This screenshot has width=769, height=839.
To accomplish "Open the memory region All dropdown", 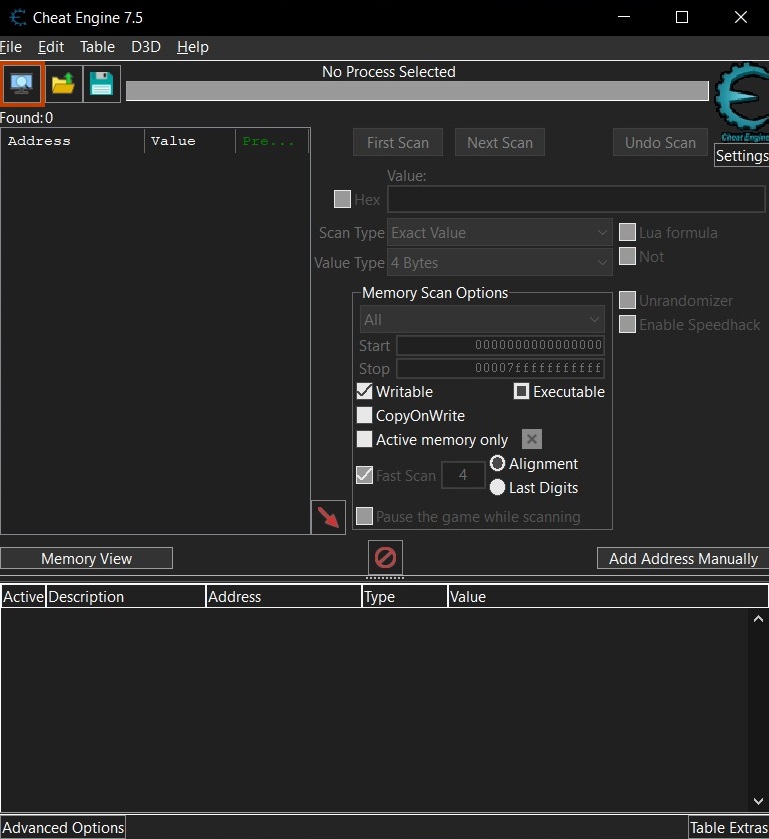I will pos(482,320).
